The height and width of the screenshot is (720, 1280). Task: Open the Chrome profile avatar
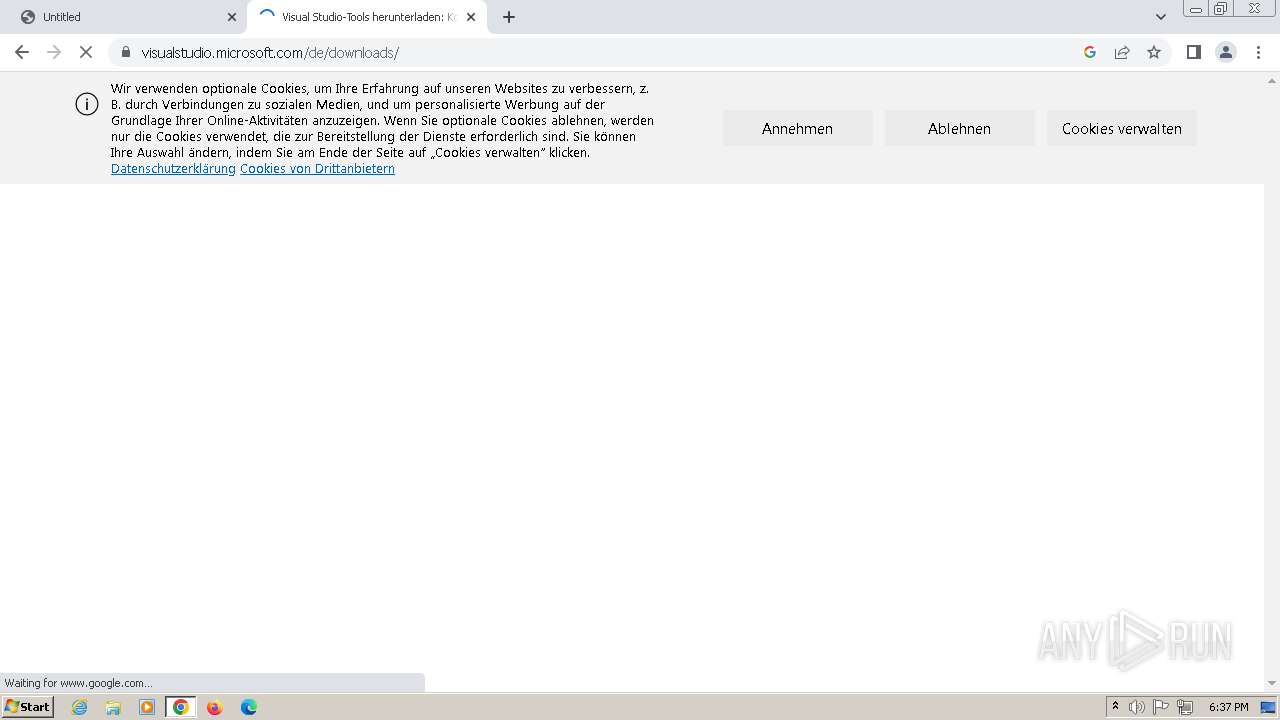[1226, 52]
